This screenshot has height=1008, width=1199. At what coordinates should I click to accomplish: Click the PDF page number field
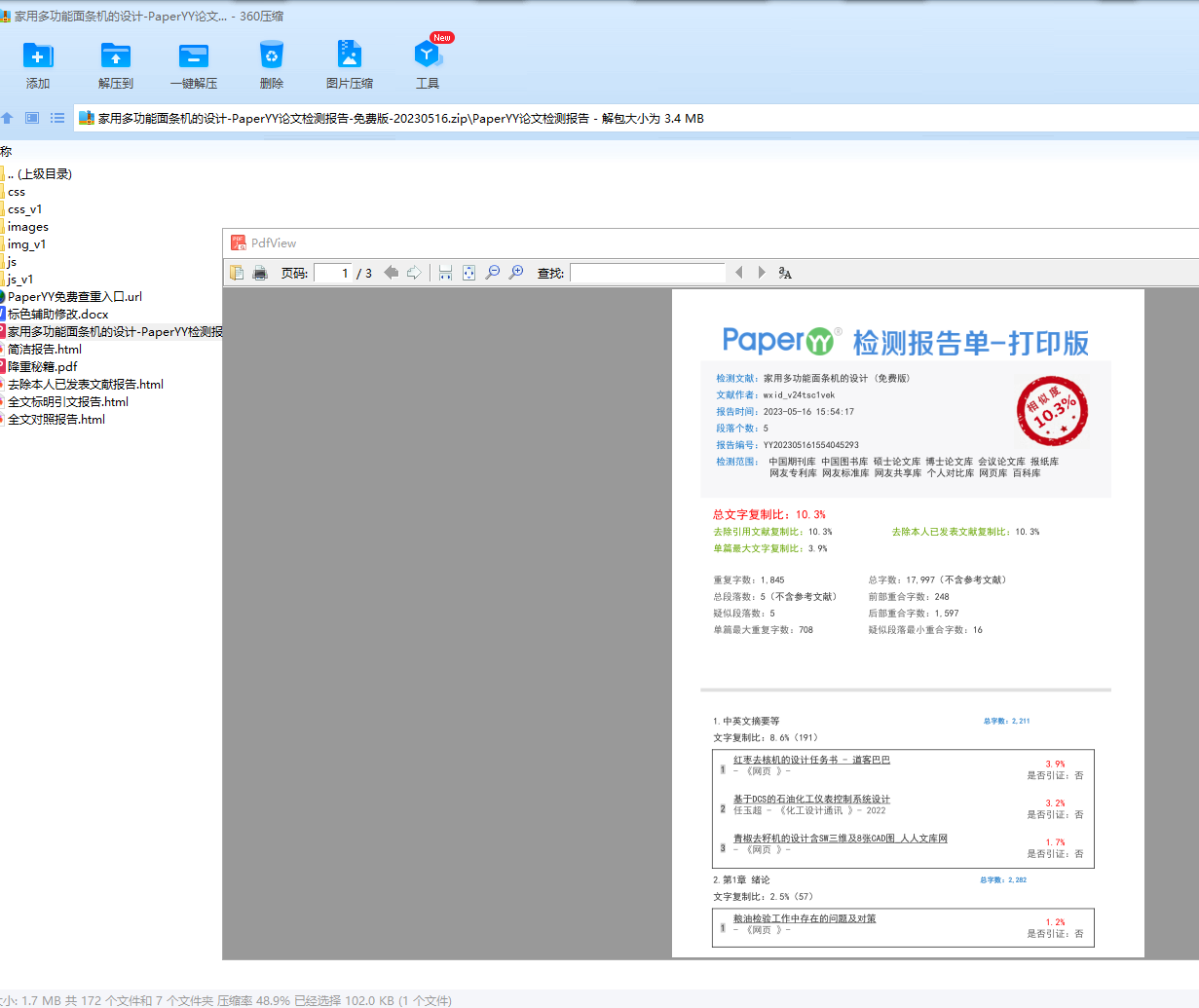(x=333, y=273)
